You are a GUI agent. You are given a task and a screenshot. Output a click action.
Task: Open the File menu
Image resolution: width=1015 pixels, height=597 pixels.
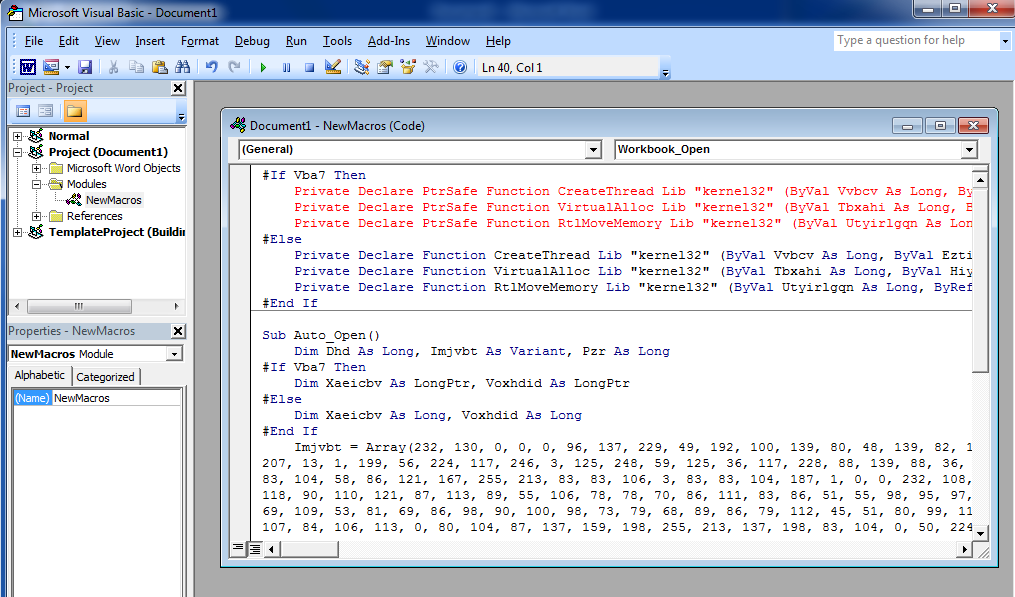34,41
